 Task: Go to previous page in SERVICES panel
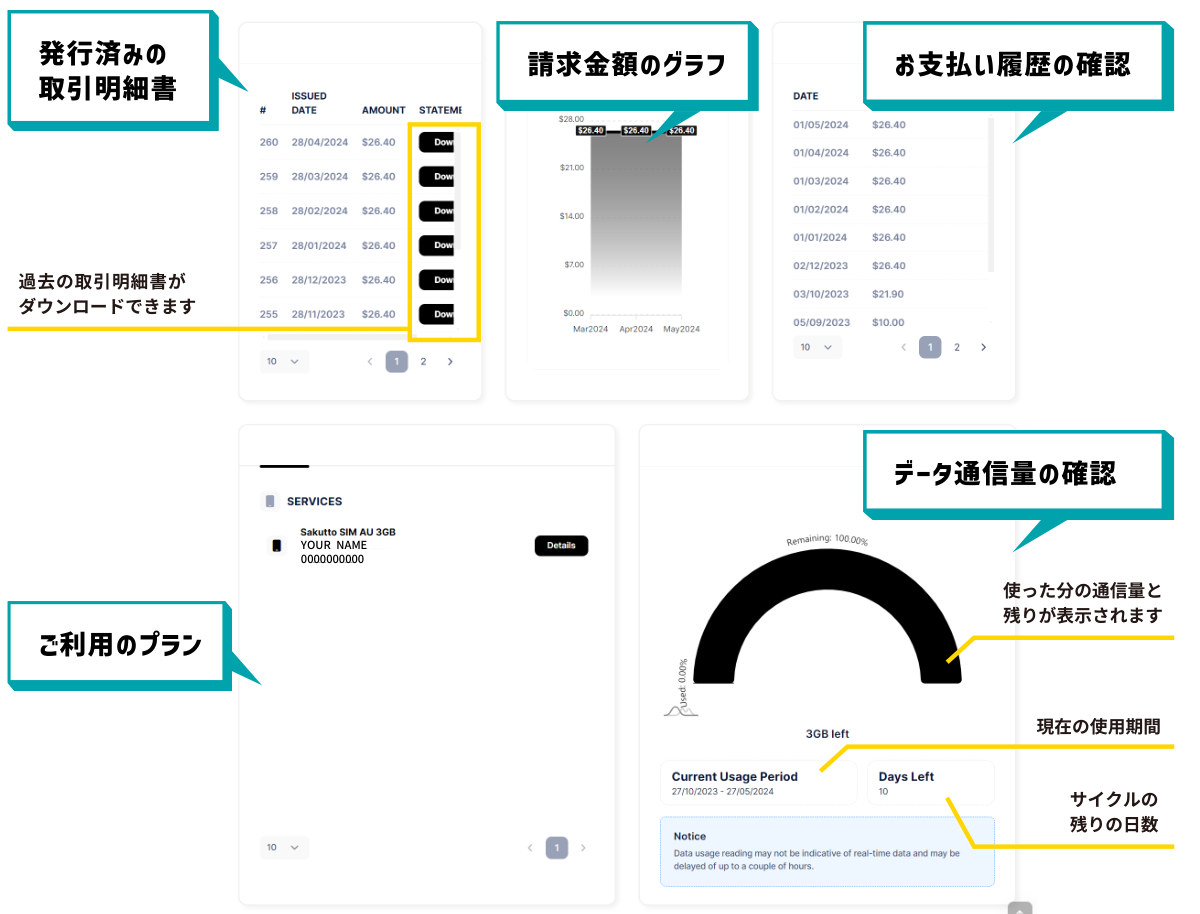tap(530, 847)
